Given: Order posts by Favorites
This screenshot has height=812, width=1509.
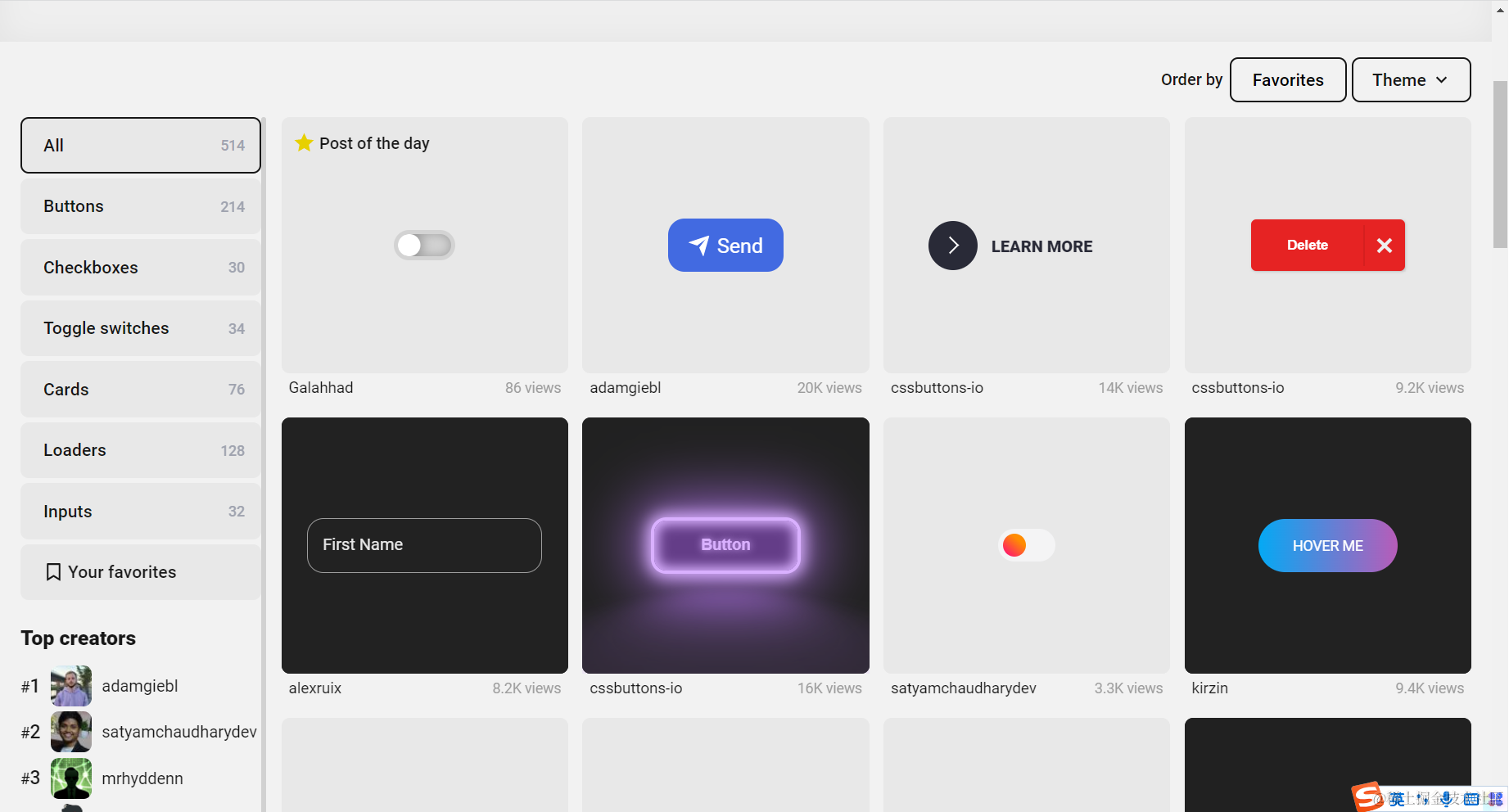Looking at the screenshot, I should [1288, 80].
